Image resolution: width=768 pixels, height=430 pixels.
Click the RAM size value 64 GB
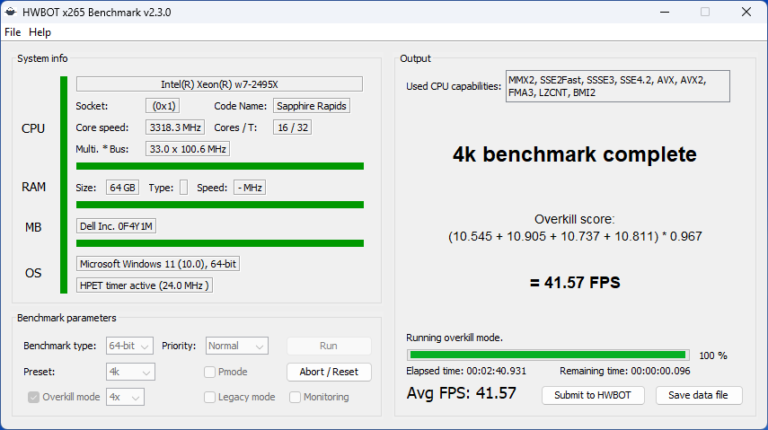122,188
